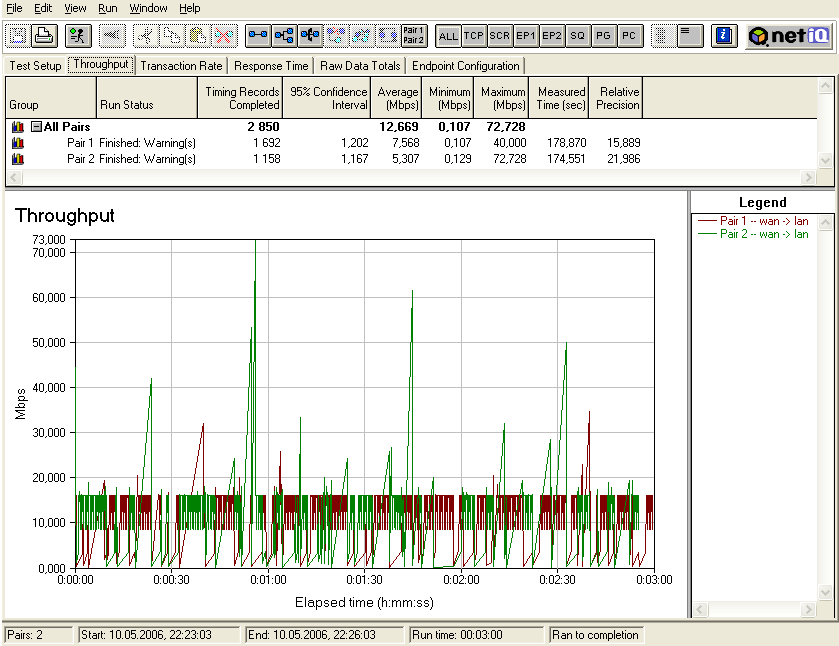Open the Run menu
Screen dimensions: 839x646
(107, 8)
